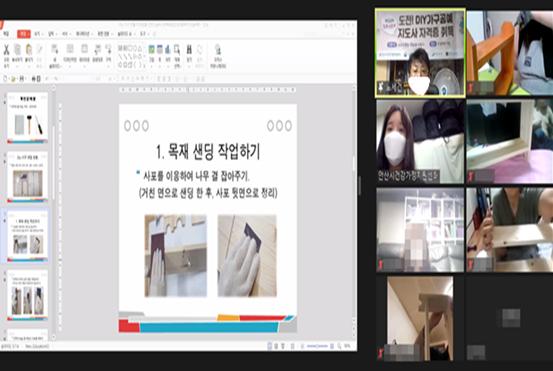Select the slide thumbnail showing hammer and tools
Viewport: 553px width, 371px height.
[x=28, y=118]
